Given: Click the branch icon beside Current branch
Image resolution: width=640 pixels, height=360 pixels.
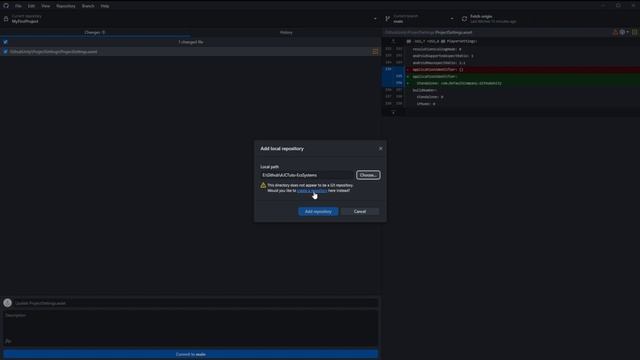Looking at the screenshot, I should (387, 19).
